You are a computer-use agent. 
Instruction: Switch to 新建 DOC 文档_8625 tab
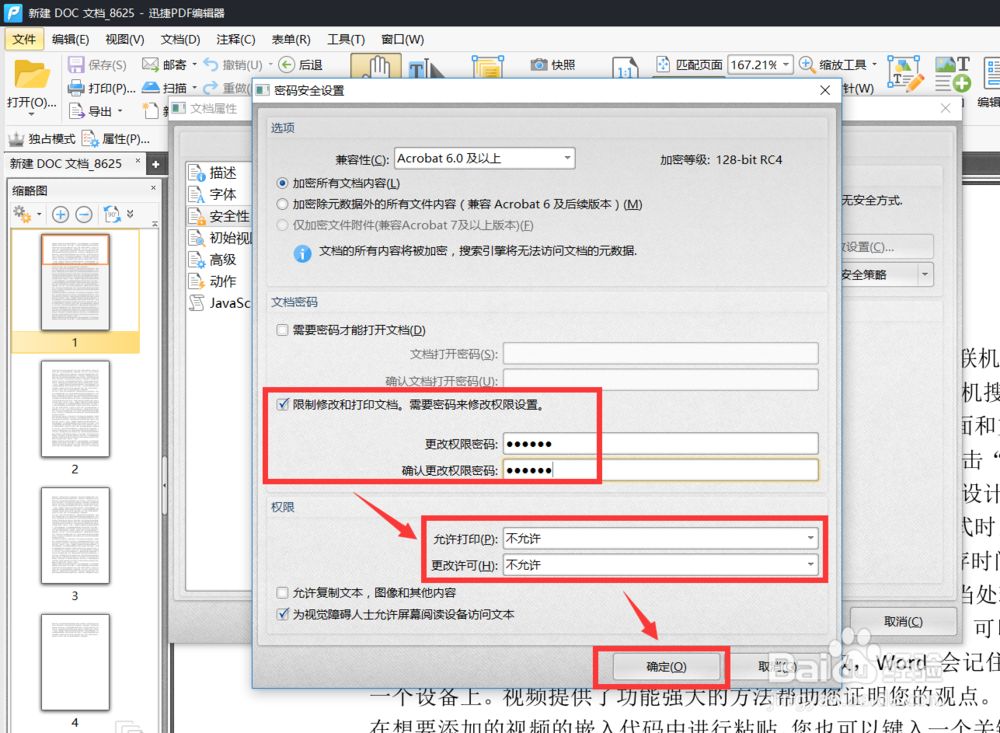tap(66, 164)
